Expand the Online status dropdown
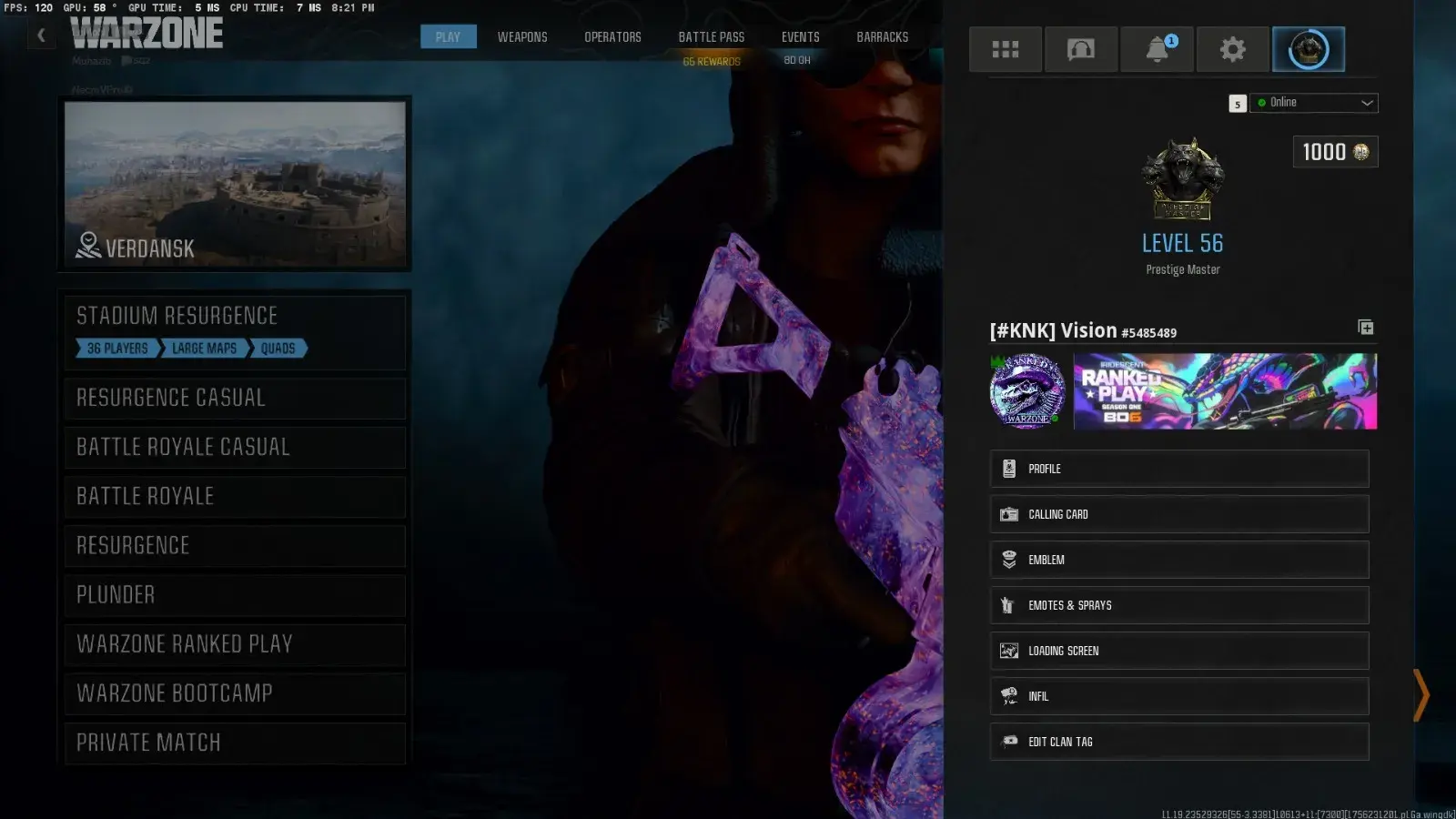This screenshot has height=819, width=1456. point(1314,103)
